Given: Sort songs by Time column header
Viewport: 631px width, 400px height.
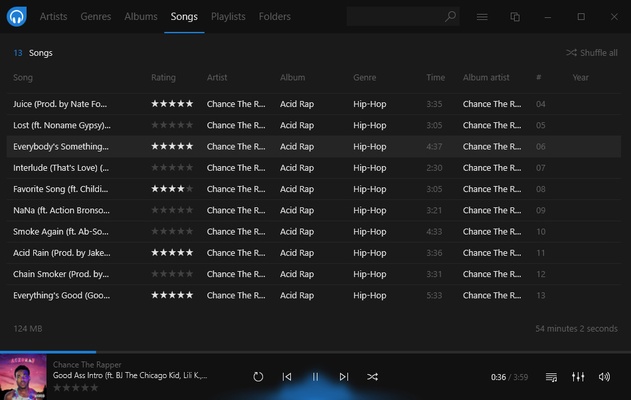Looking at the screenshot, I should (435, 77).
